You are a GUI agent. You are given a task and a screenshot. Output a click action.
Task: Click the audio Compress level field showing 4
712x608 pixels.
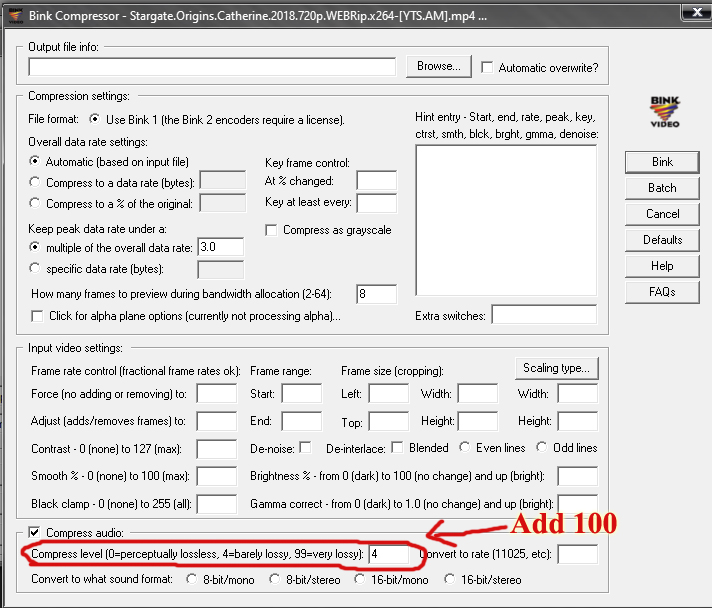389,554
